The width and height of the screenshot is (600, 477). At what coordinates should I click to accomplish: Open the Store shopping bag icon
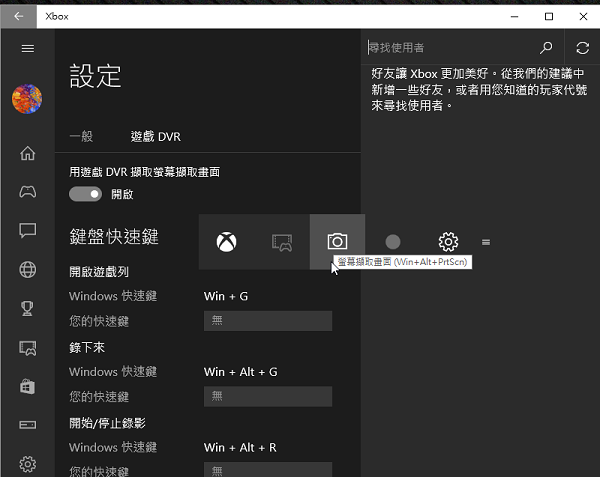[28, 386]
